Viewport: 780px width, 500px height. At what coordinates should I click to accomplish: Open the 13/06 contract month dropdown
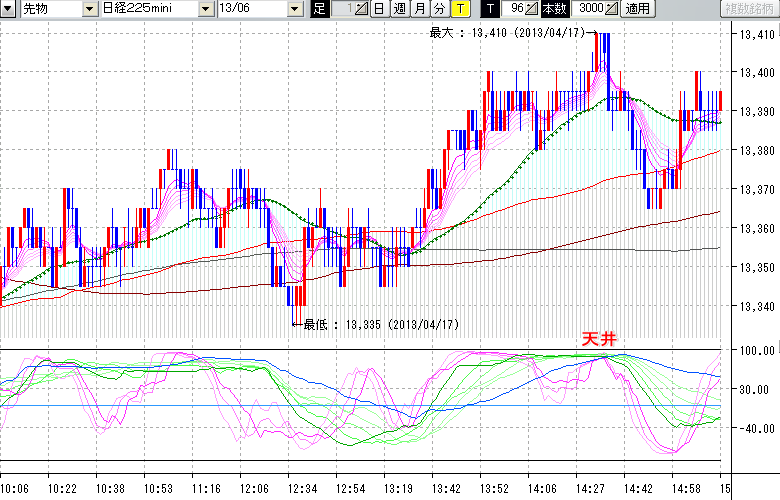295,9
